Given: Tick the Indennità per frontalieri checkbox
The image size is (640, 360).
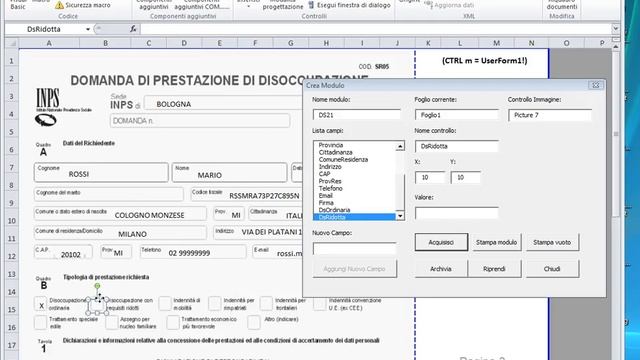Looking at the screenshot, I should pyautogui.click(x=266, y=304).
